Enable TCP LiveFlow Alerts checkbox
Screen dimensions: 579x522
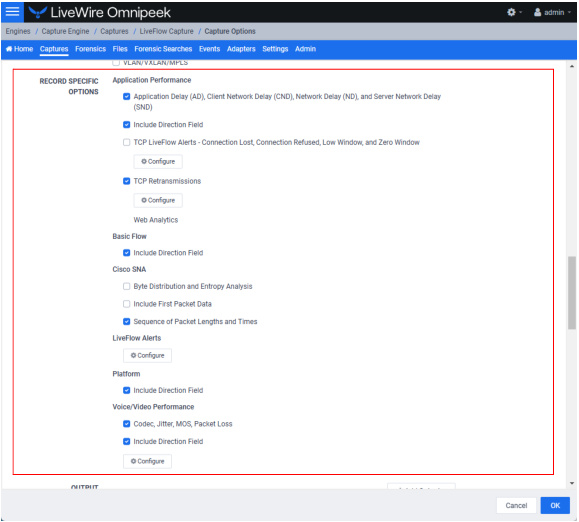point(126,142)
